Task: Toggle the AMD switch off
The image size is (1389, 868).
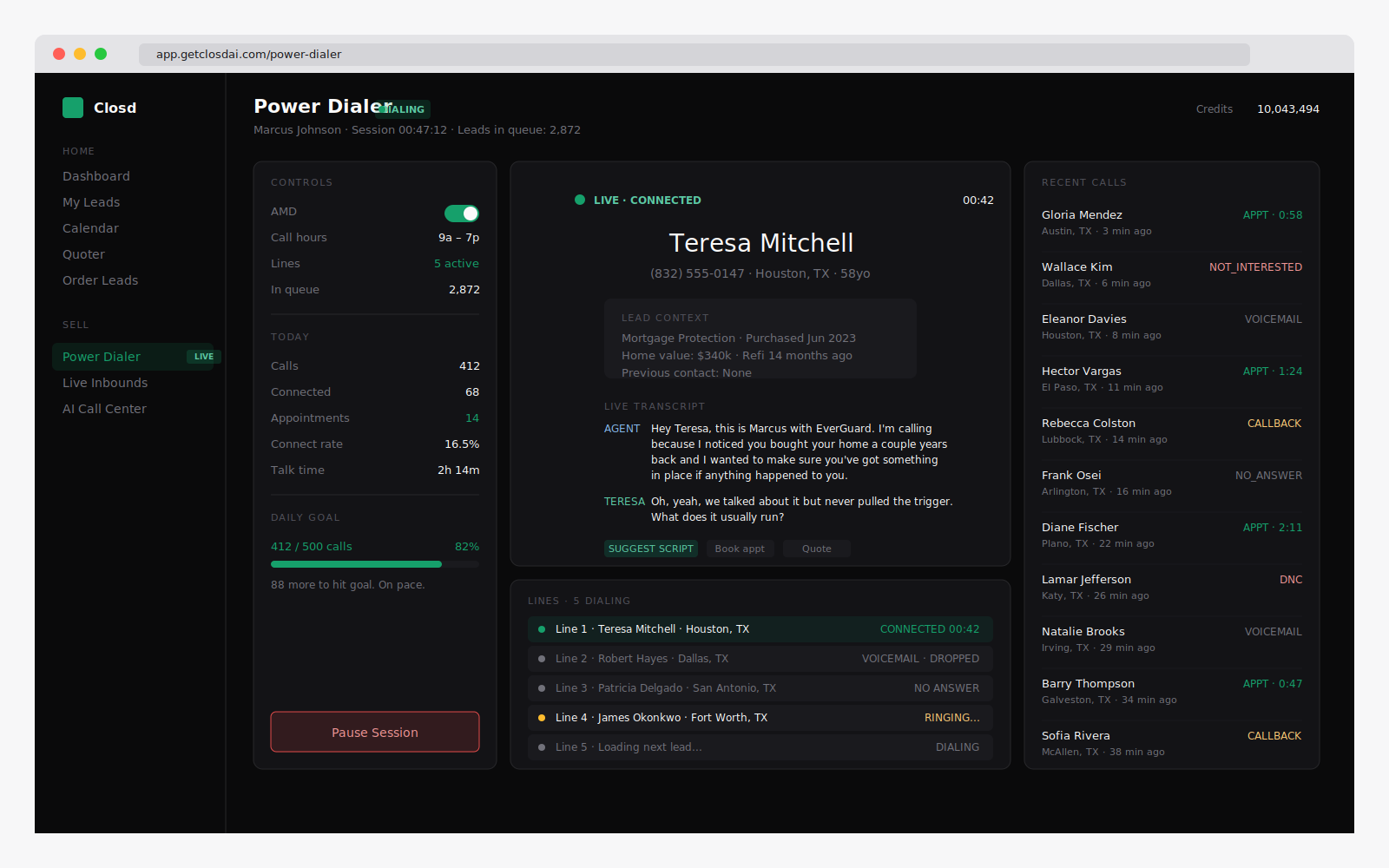Action: (462, 214)
